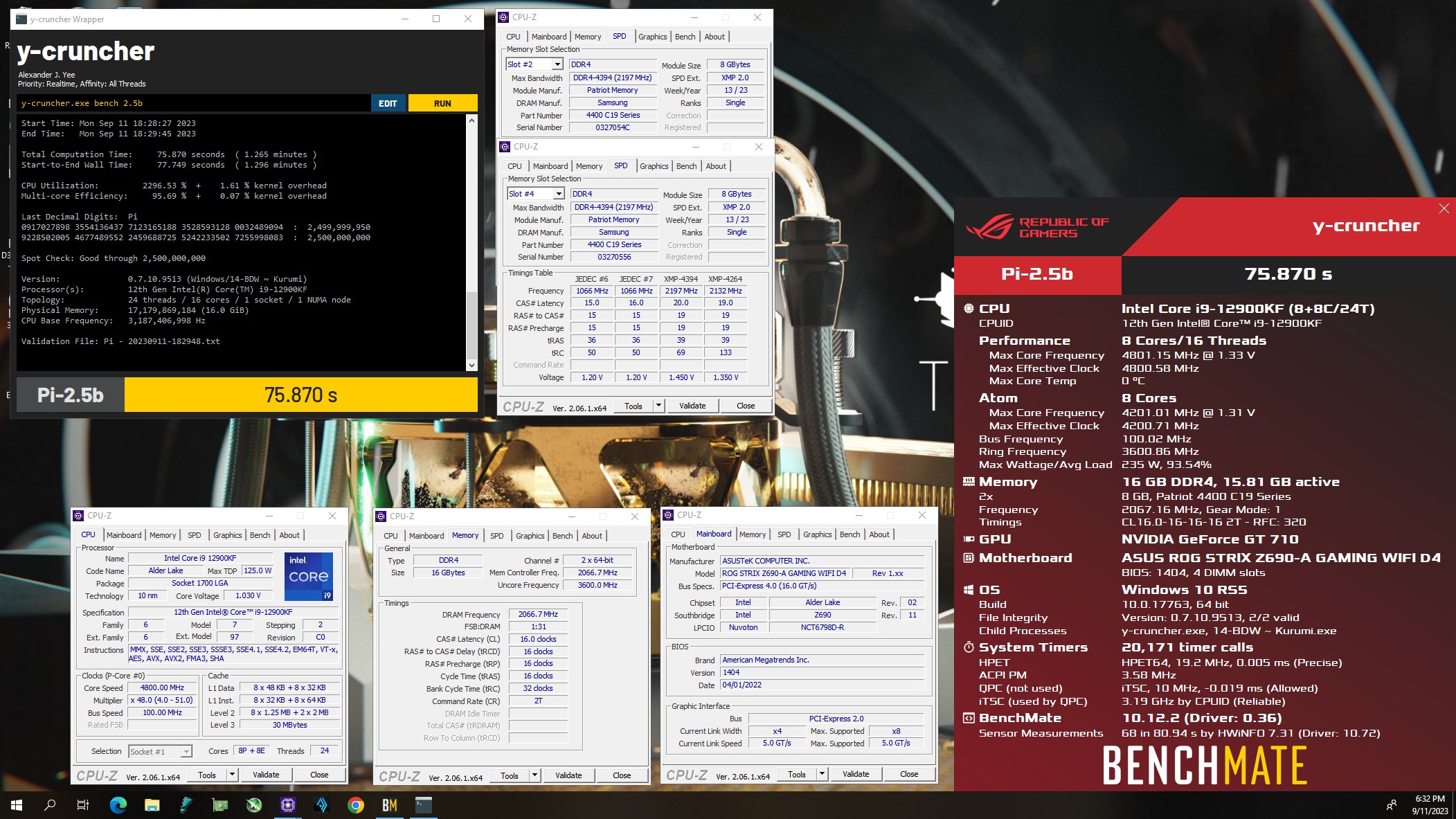
Task: Click the CPU-Z purple chip taskbar icon
Action: [x=288, y=805]
